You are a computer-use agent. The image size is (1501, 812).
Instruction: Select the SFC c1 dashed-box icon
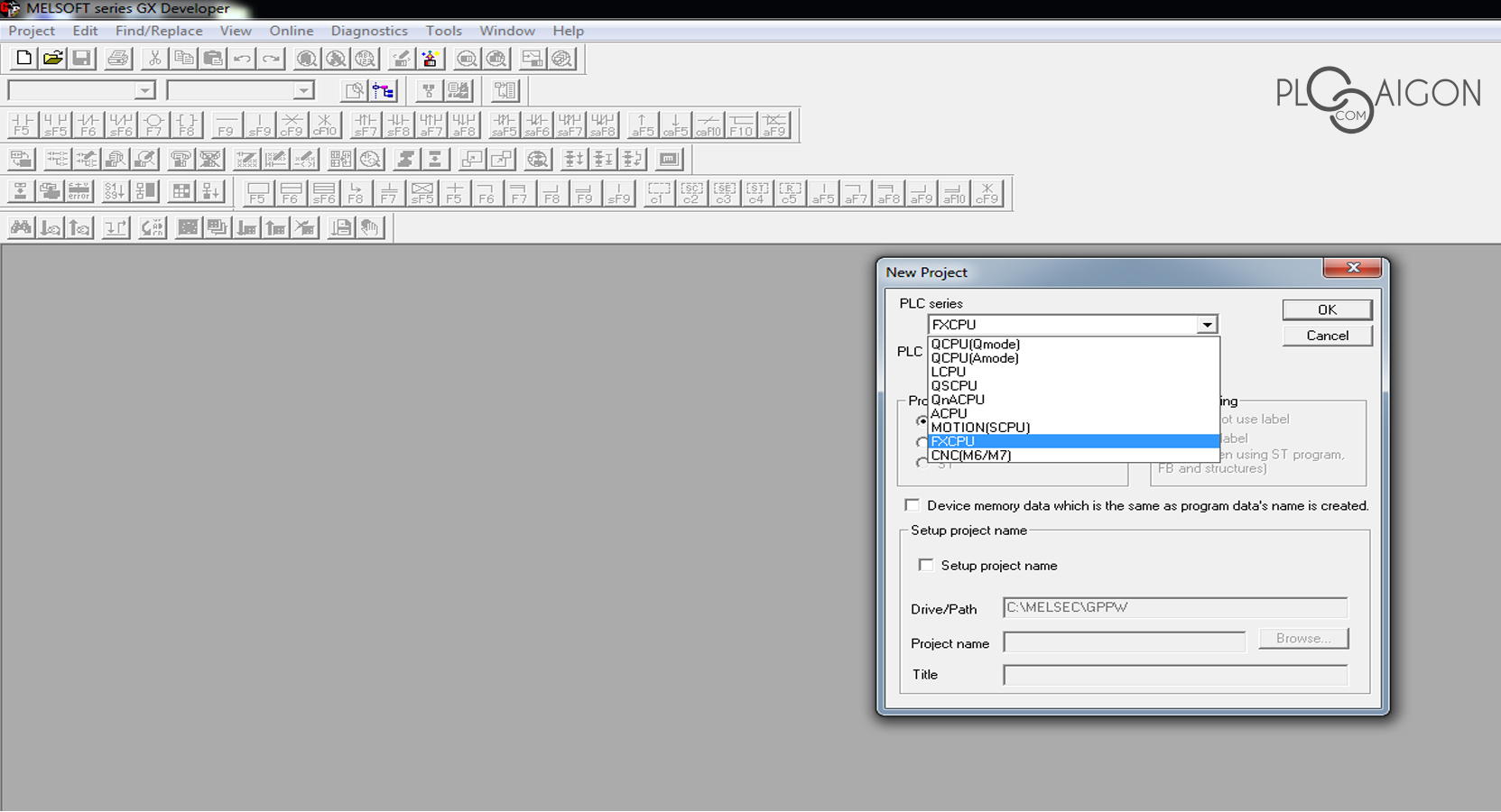[x=659, y=193]
